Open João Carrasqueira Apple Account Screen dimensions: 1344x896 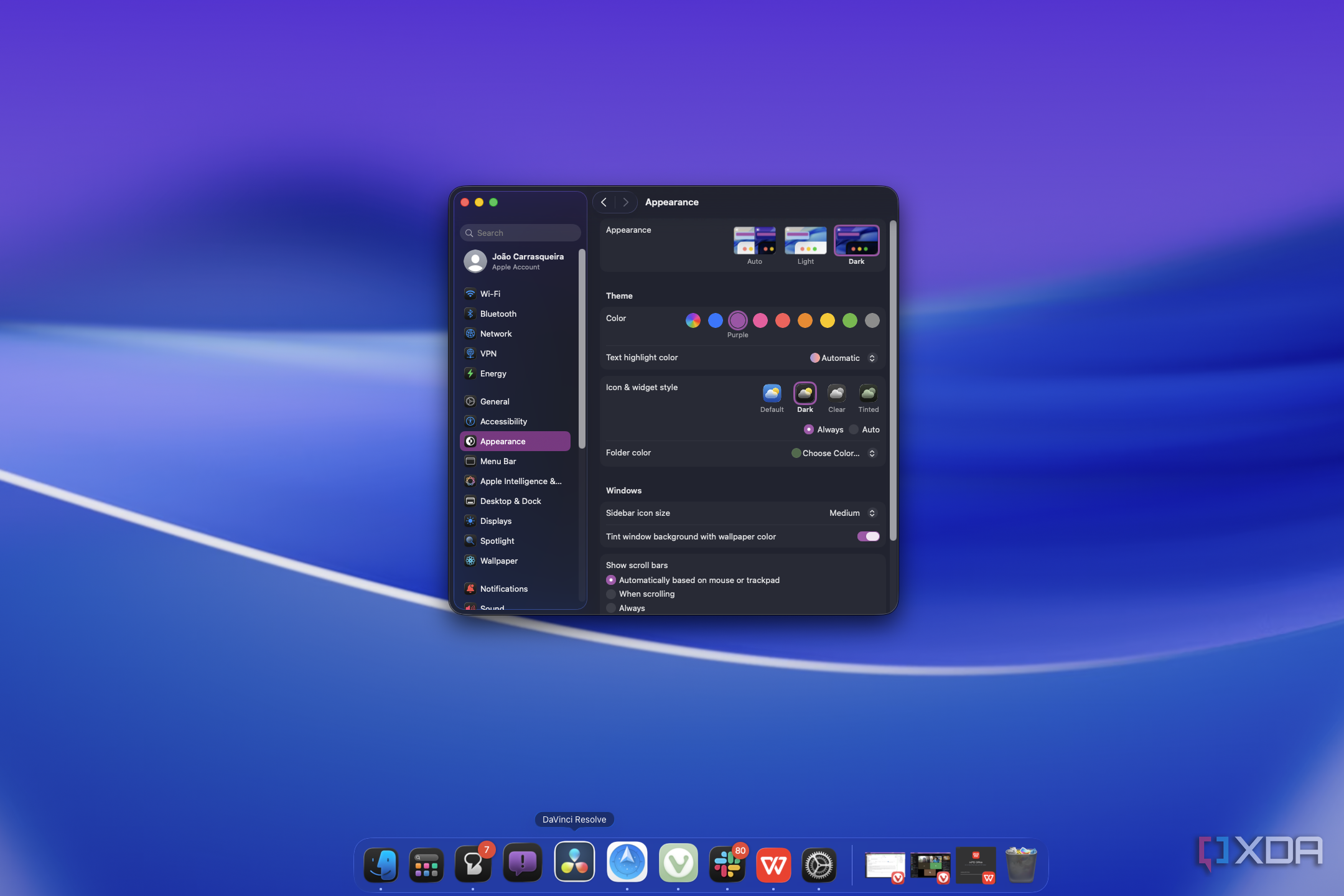coord(515,261)
